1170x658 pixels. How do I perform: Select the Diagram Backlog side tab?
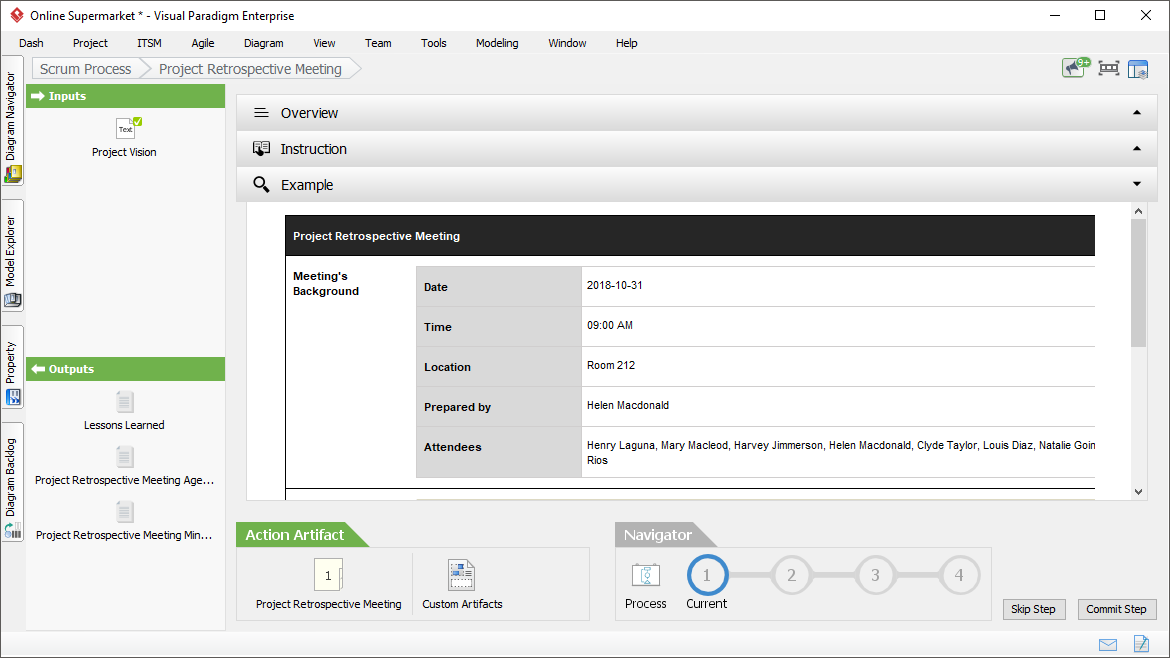[x=12, y=482]
